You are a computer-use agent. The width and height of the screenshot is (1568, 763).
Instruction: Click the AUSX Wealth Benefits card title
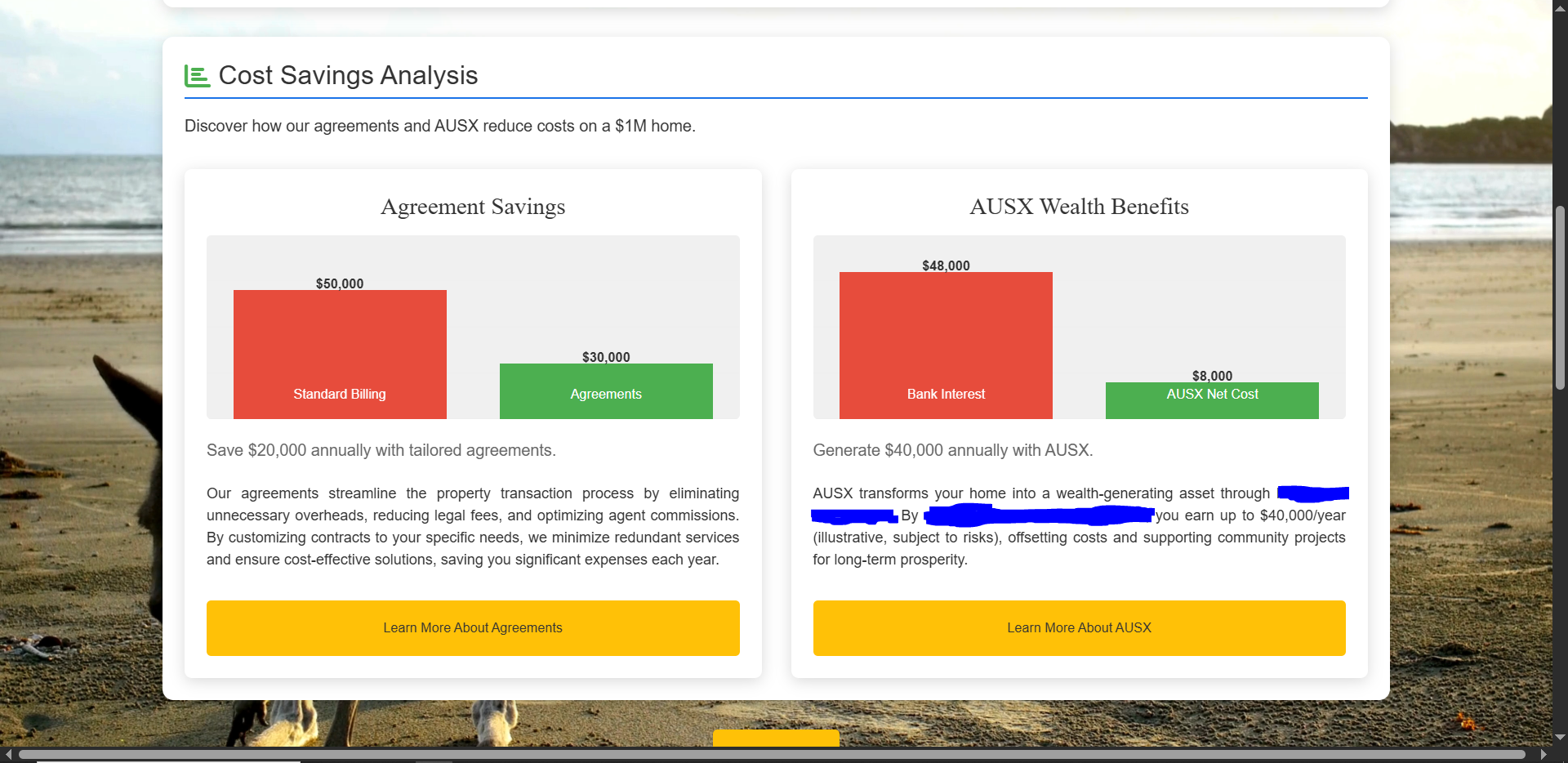tap(1079, 207)
